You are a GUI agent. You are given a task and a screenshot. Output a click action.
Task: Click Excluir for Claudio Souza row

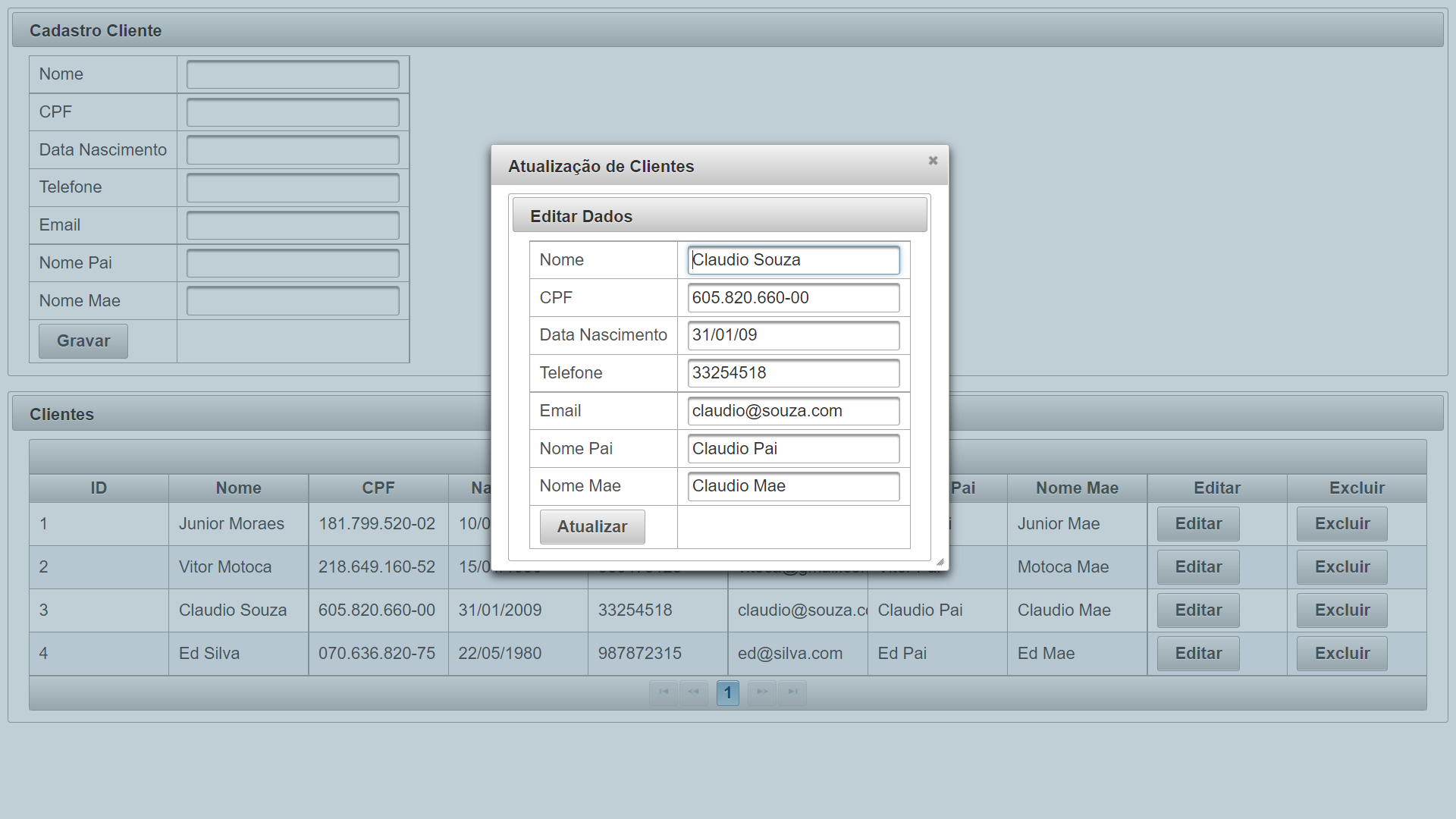[1341, 610]
